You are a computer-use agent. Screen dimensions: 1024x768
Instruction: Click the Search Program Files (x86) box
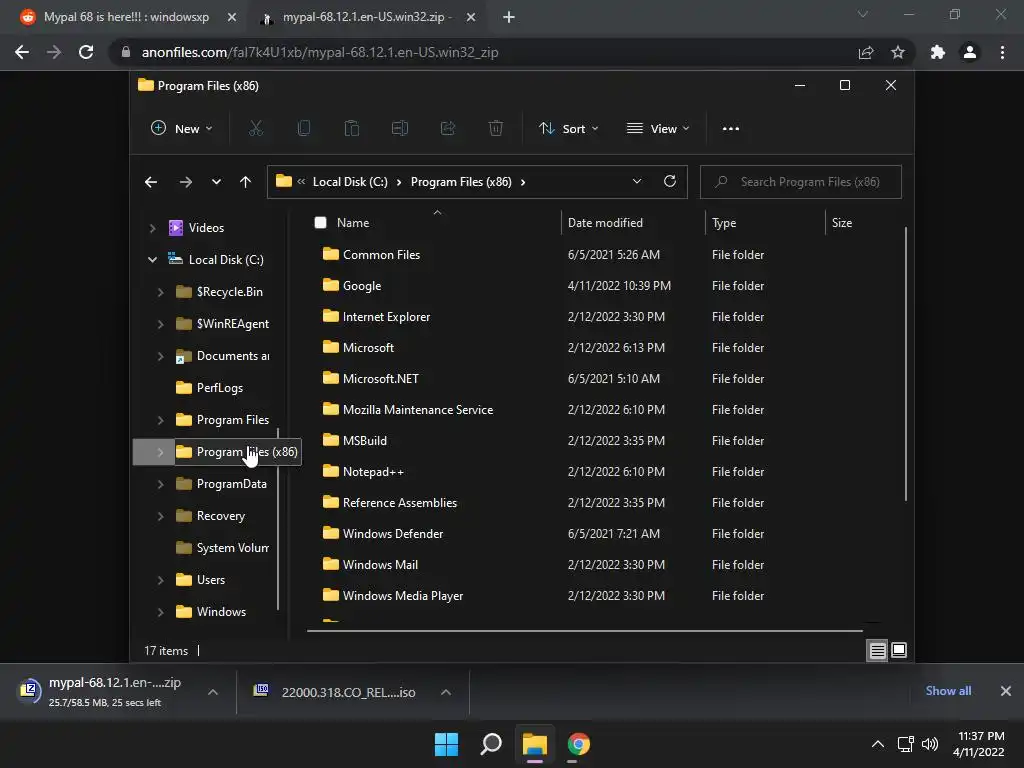click(x=801, y=182)
